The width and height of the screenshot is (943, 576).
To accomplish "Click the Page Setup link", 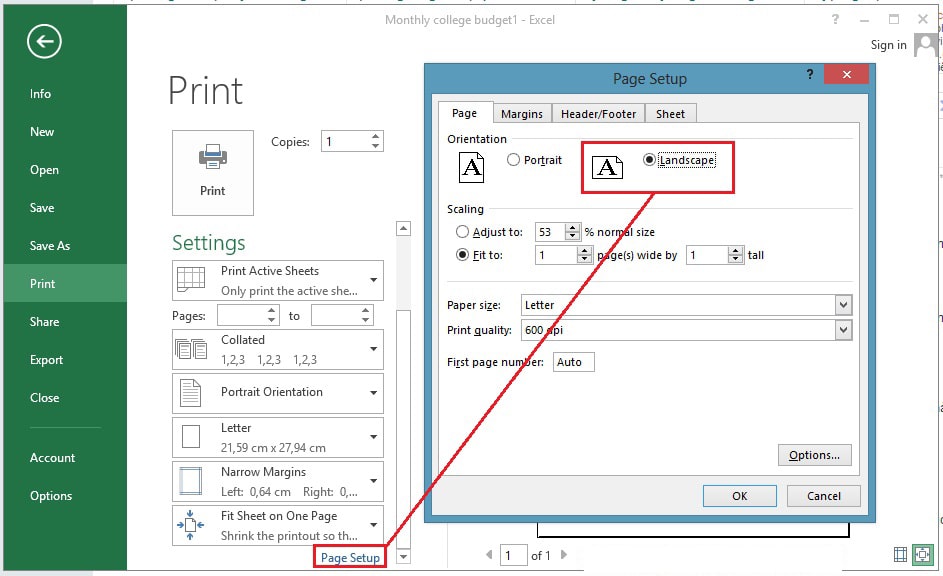I will (x=349, y=556).
